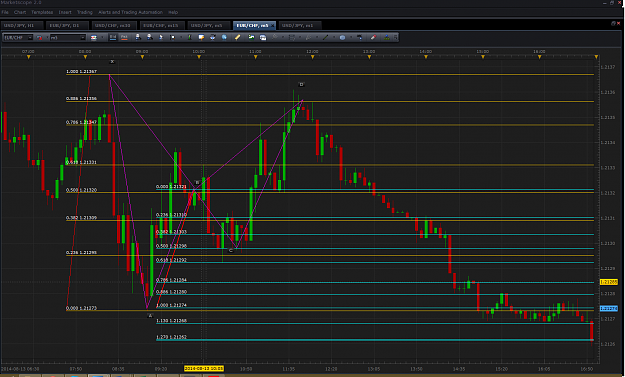625x377 pixels.
Task: Open the Chart menu
Action: pos(20,12)
